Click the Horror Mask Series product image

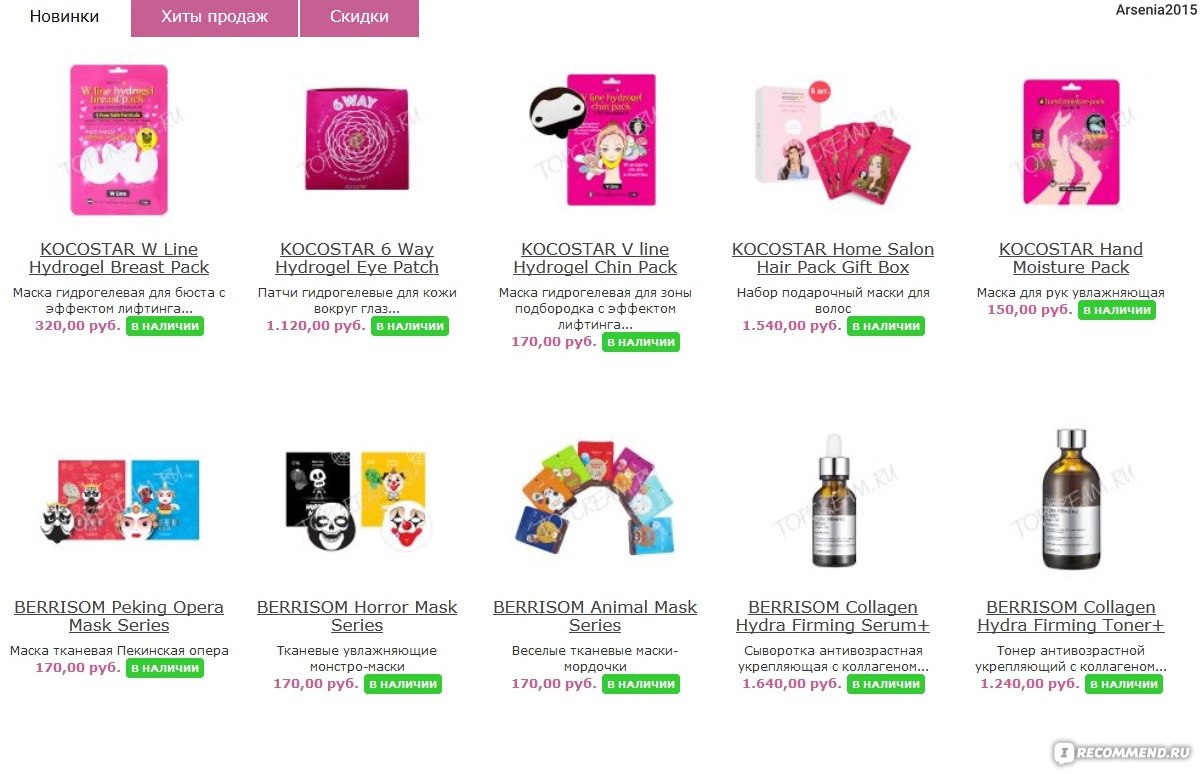pos(357,498)
